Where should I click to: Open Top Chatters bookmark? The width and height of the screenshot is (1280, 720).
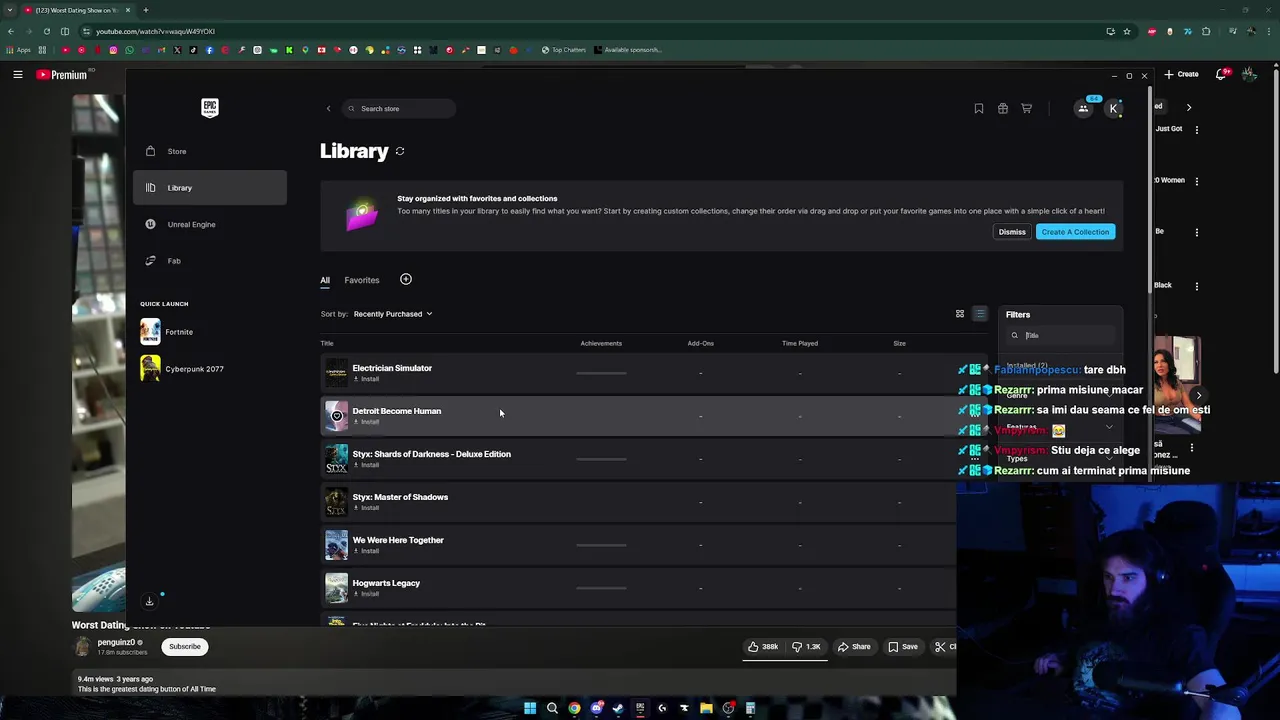(x=564, y=50)
